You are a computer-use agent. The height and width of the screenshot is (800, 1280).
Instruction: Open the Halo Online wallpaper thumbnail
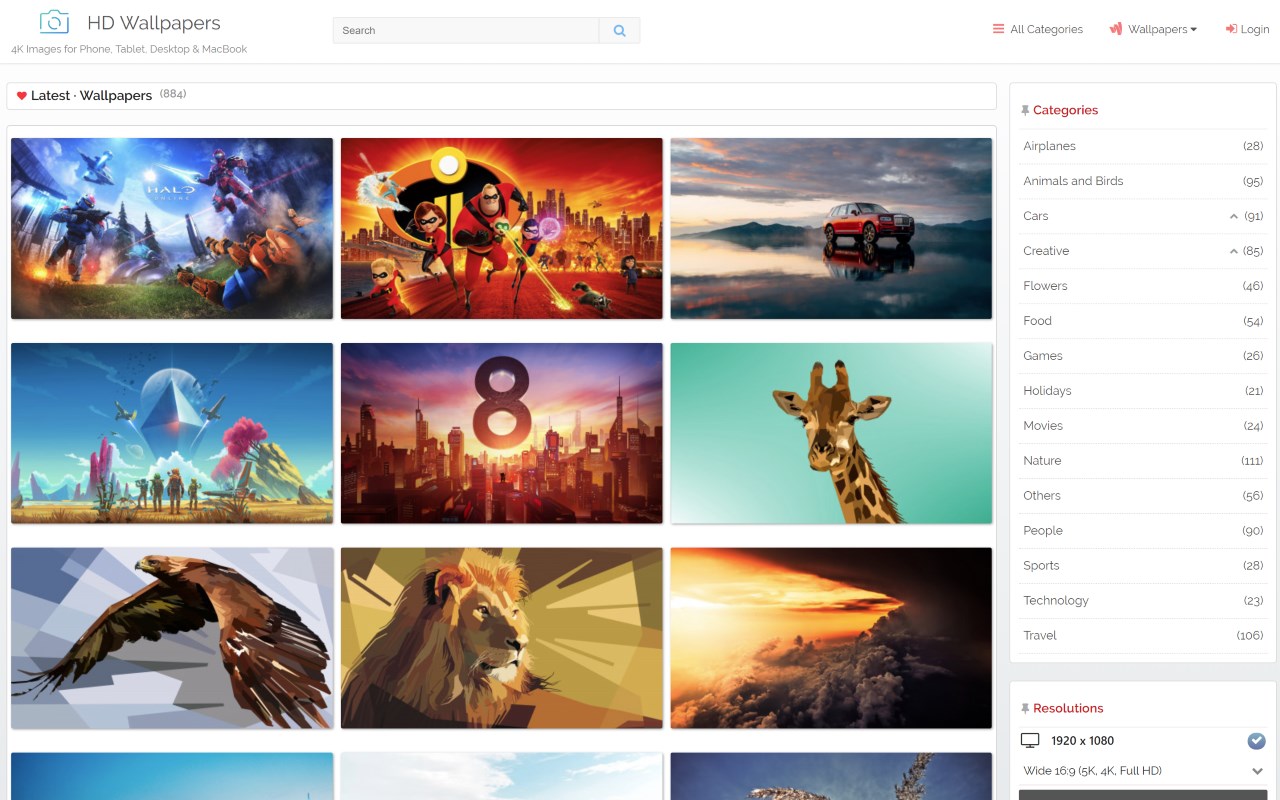click(x=172, y=229)
